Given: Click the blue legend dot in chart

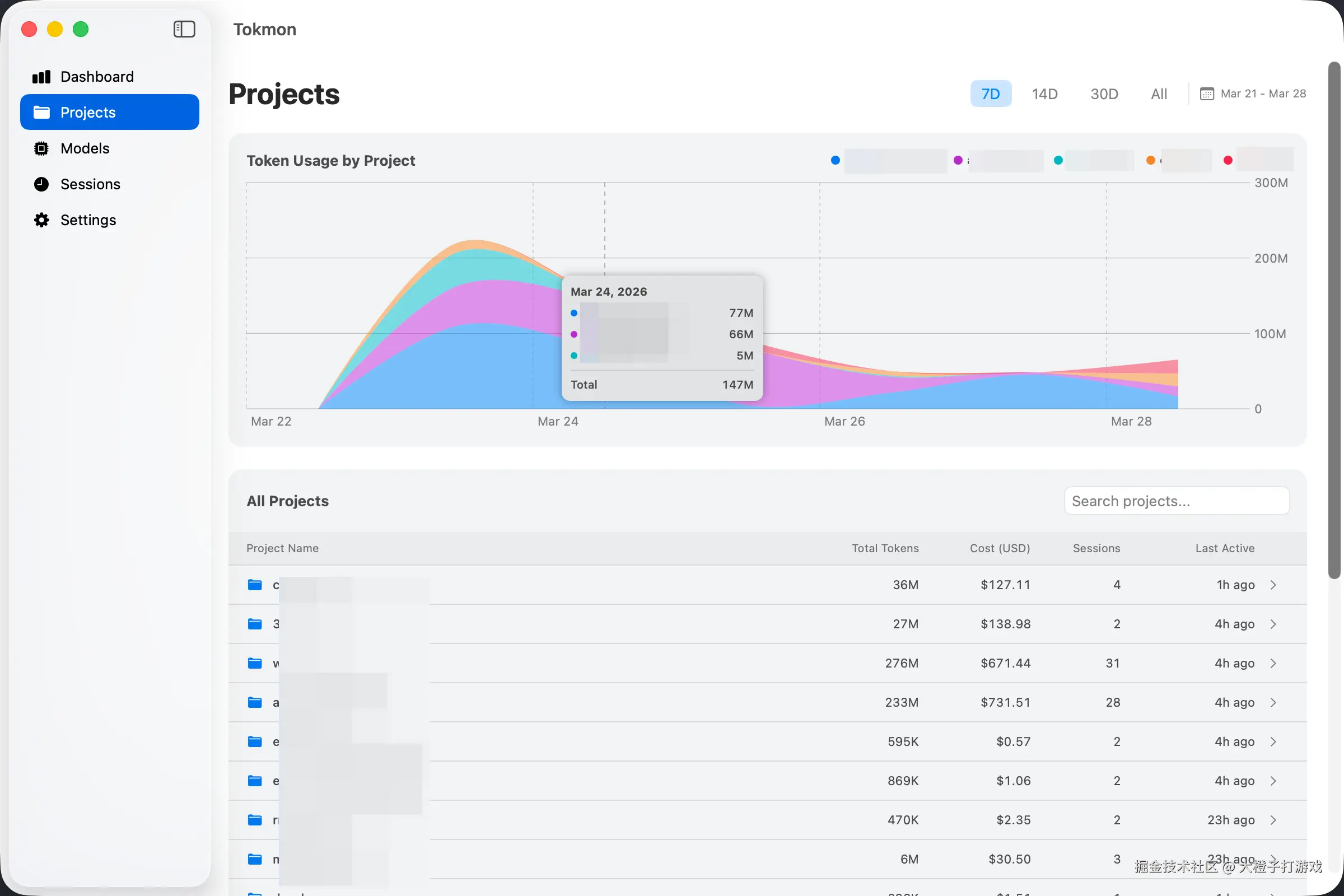Looking at the screenshot, I should pos(835,161).
